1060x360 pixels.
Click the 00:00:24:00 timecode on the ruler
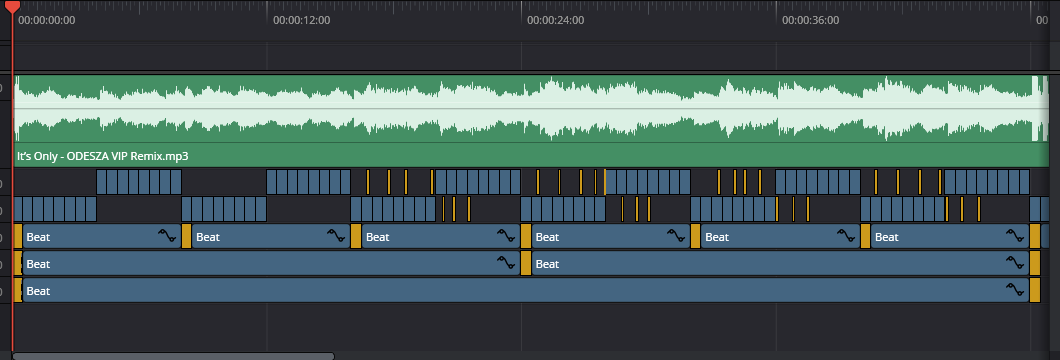[x=556, y=20]
